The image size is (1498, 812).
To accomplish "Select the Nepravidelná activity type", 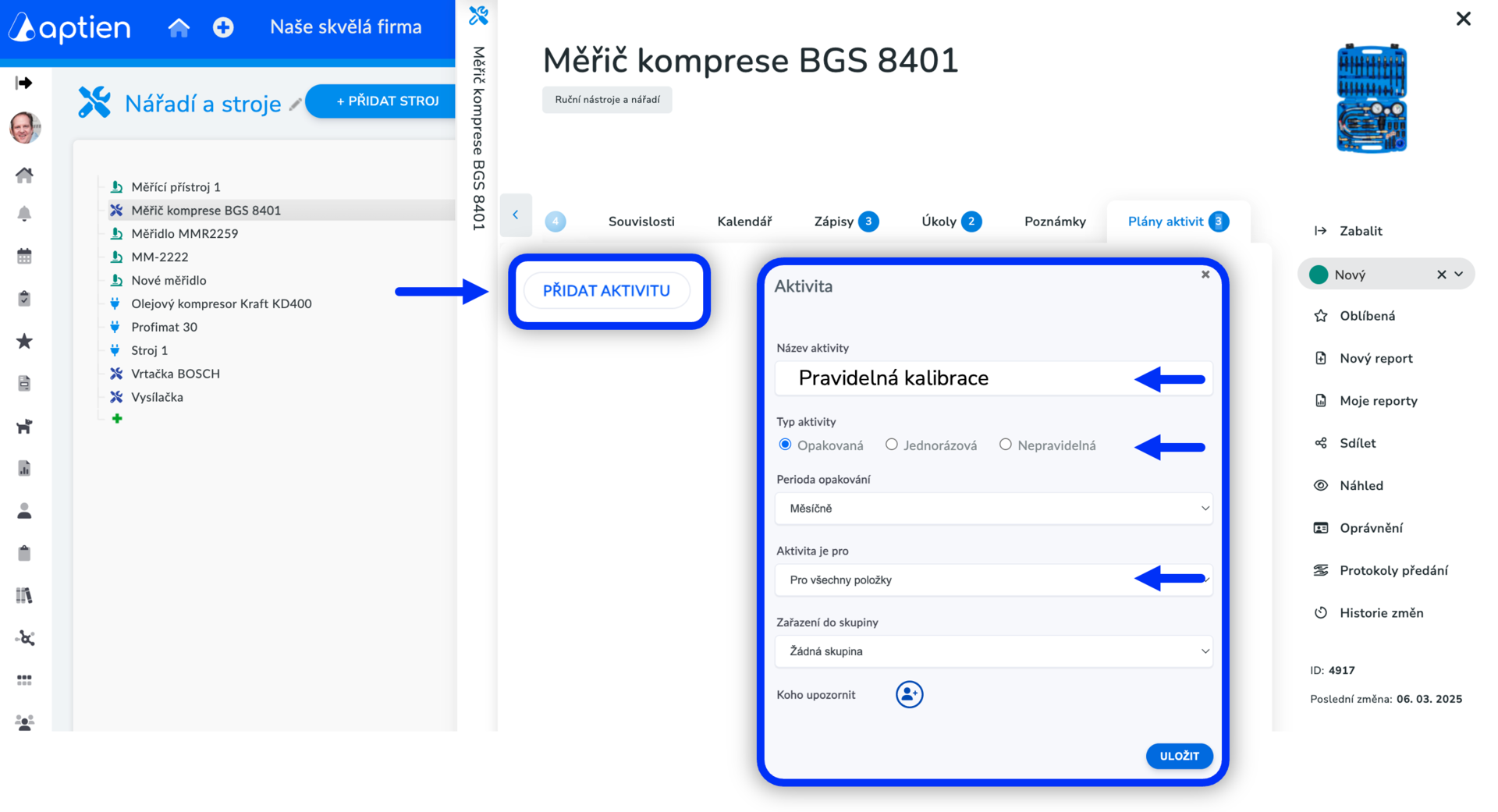I will click(x=1005, y=445).
